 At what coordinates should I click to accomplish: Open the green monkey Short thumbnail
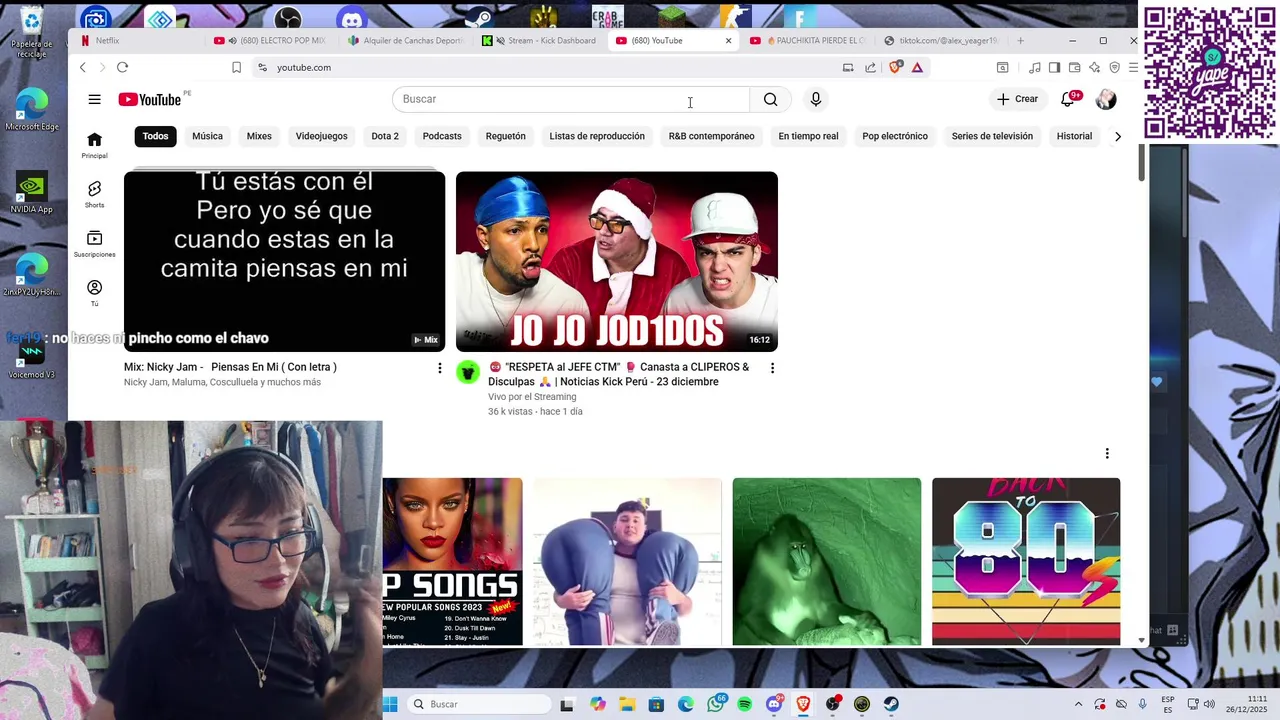[x=826, y=561]
